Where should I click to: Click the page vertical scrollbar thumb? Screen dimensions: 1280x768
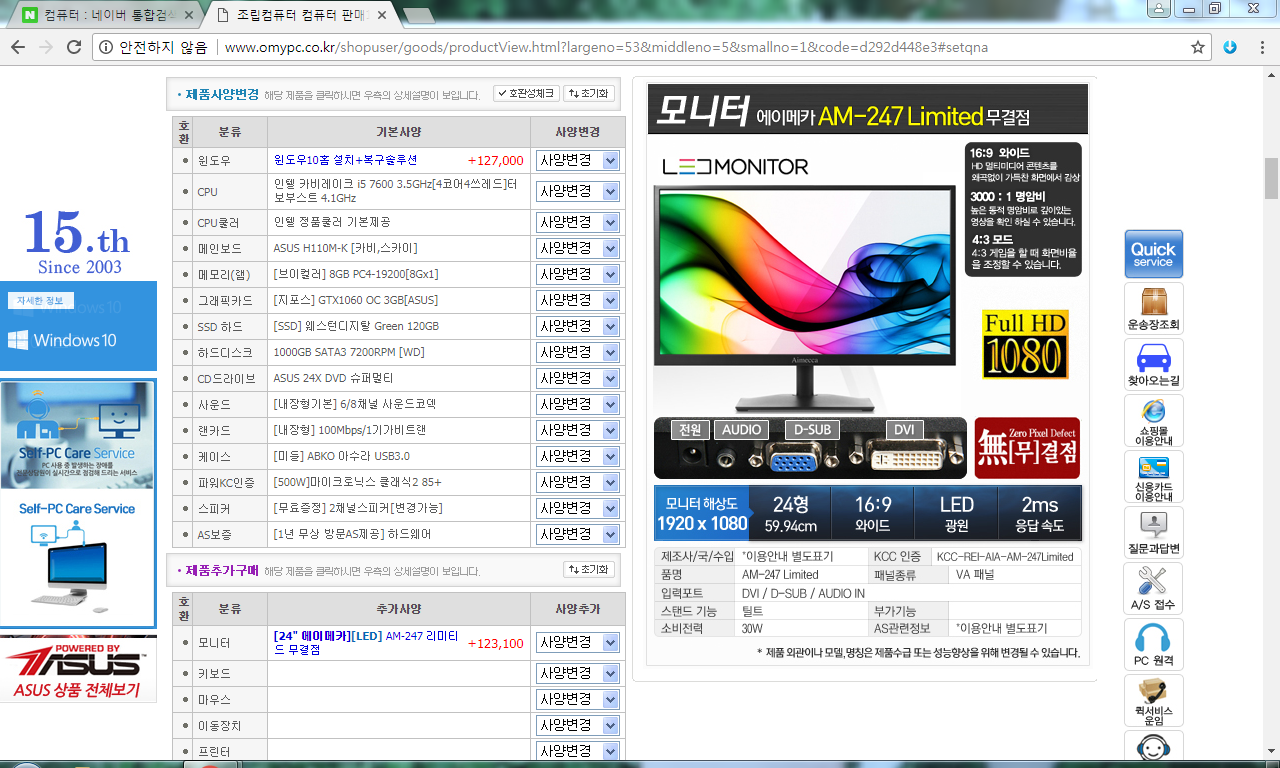point(1271,178)
